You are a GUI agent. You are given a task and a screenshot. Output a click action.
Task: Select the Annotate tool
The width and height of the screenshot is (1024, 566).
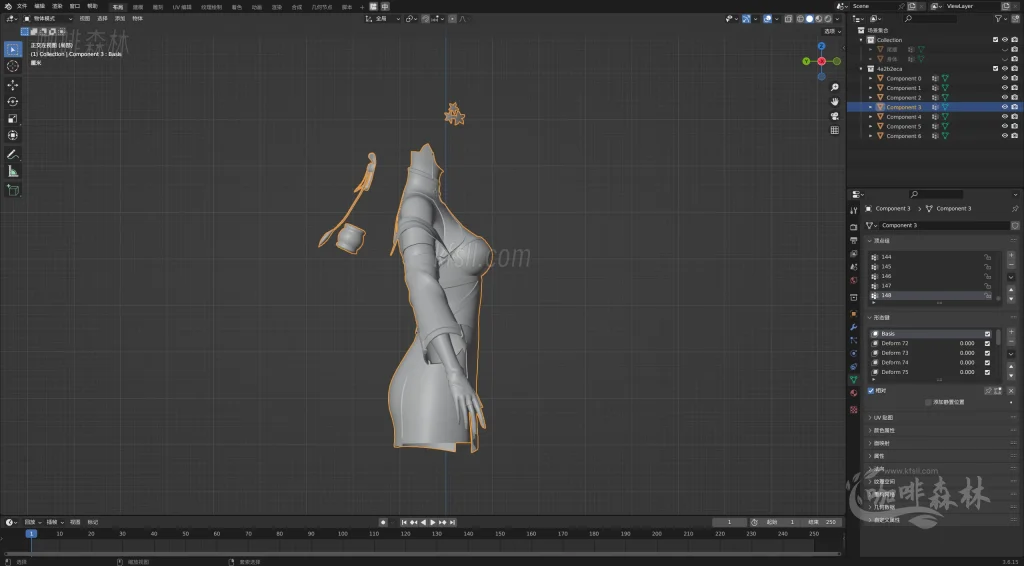pyautogui.click(x=12, y=155)
